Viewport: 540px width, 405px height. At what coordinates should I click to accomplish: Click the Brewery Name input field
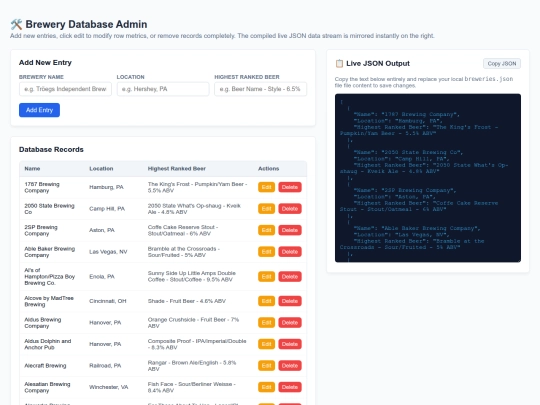click(65, 89)
